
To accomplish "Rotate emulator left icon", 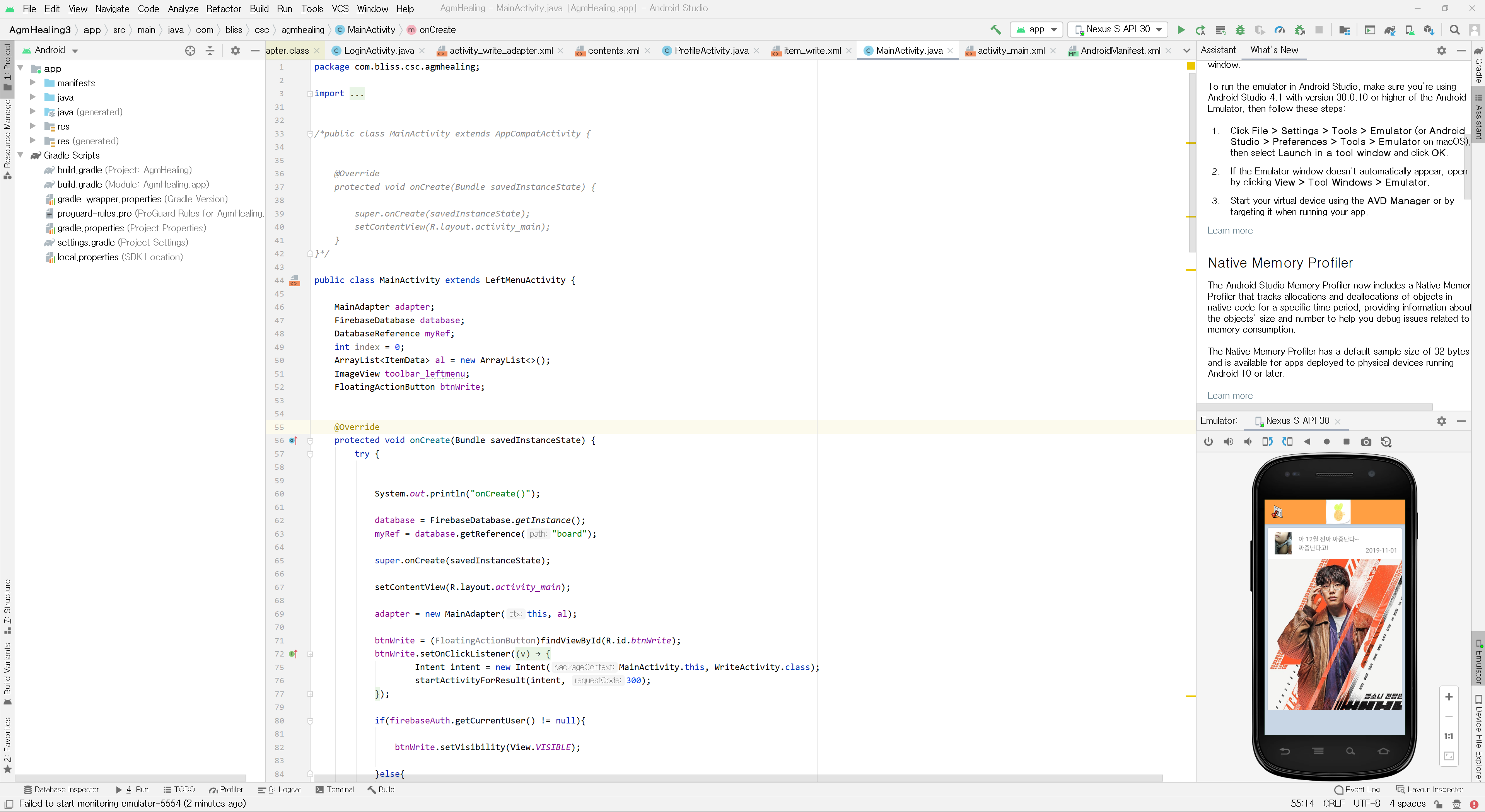I will [1267, 442].
